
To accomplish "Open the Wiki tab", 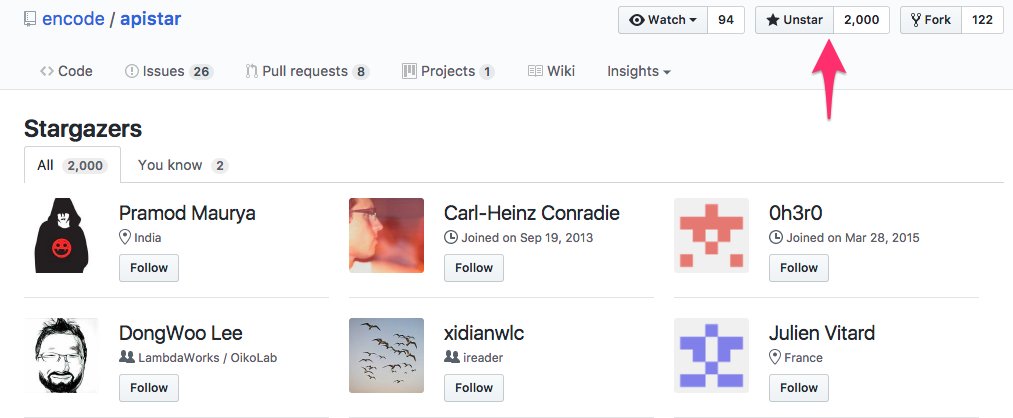I will click(x=551, y=71).
